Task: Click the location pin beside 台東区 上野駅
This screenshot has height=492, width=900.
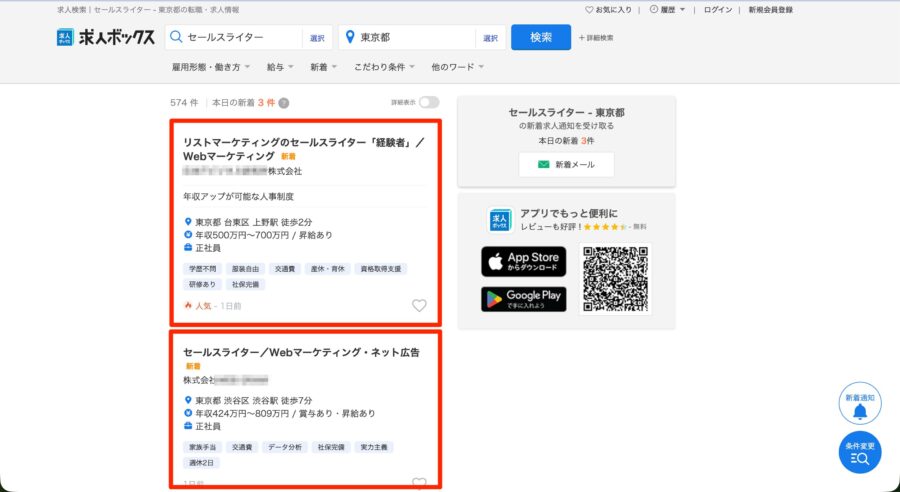Action: pos(188,222)
